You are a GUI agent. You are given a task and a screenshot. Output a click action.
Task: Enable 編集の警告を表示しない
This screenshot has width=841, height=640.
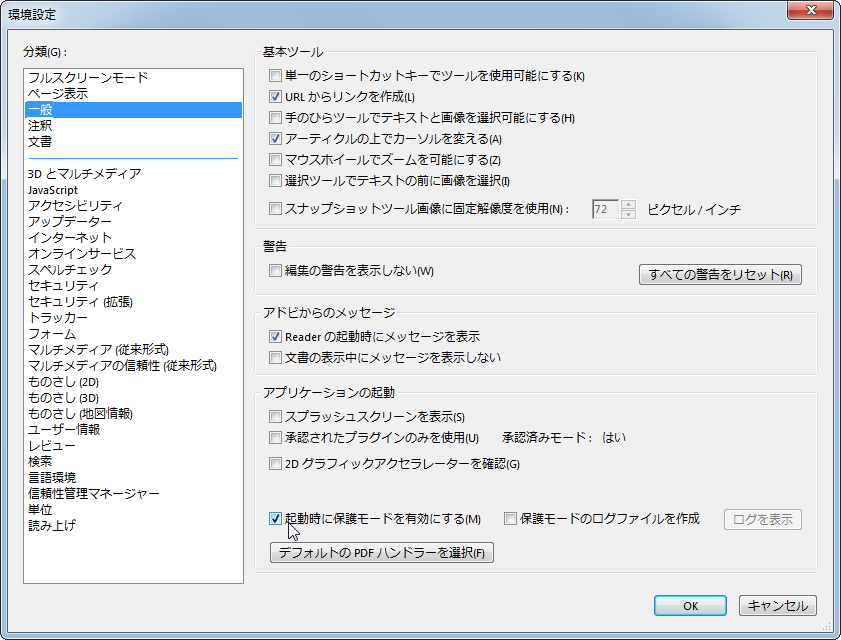pos(275,270)
